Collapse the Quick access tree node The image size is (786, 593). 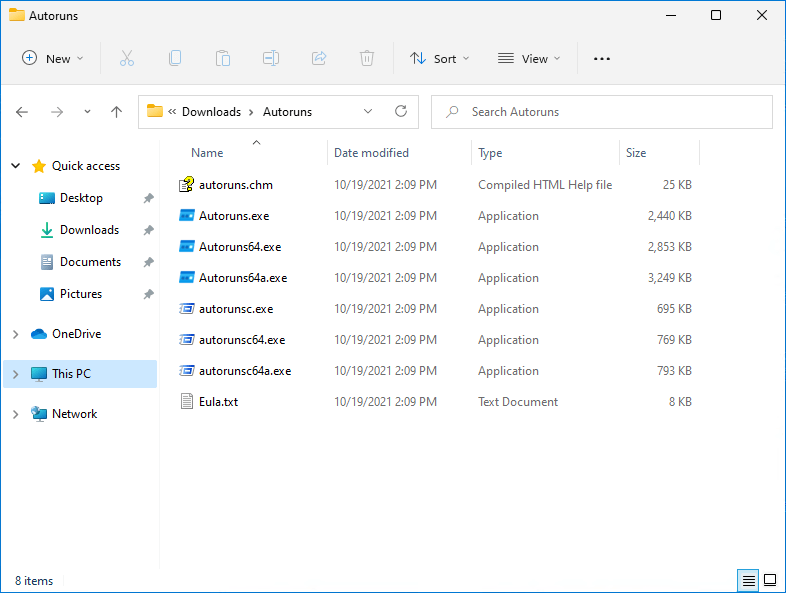pyautogui.click(x=16, y=165)
